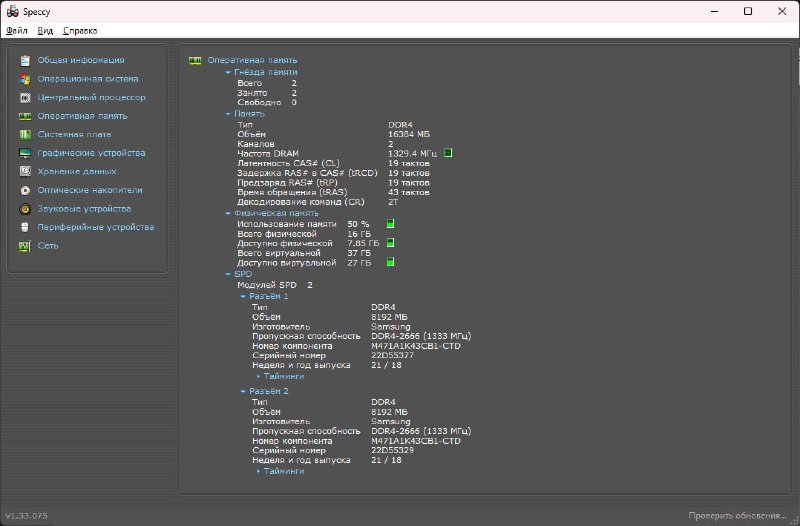Click the Задержка RAS# в CAS# (tRCD) label
This screenshot has height=526, width=800.
pos(307,173)
